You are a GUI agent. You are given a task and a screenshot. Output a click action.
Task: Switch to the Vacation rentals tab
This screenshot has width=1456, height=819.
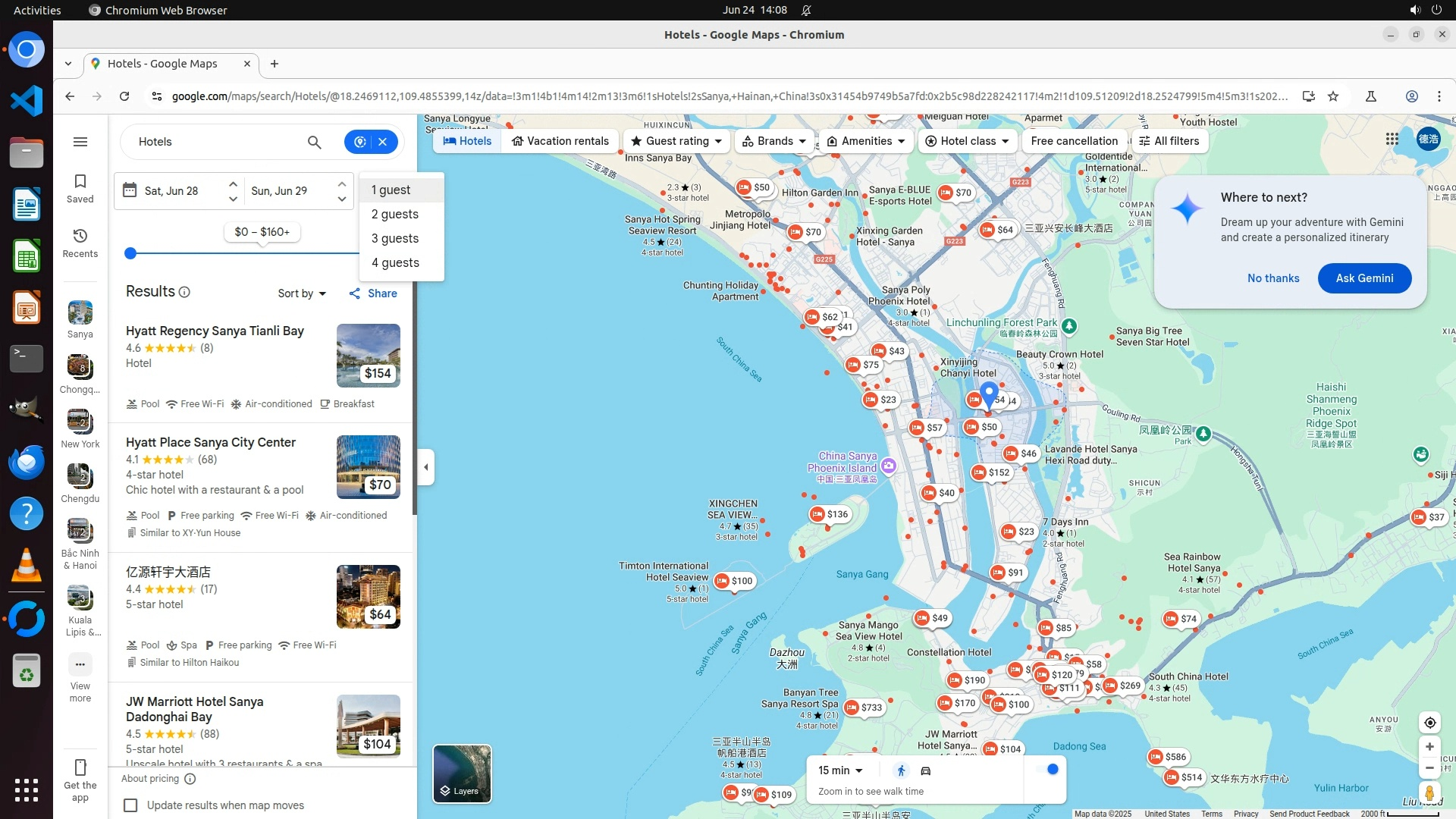560,141
